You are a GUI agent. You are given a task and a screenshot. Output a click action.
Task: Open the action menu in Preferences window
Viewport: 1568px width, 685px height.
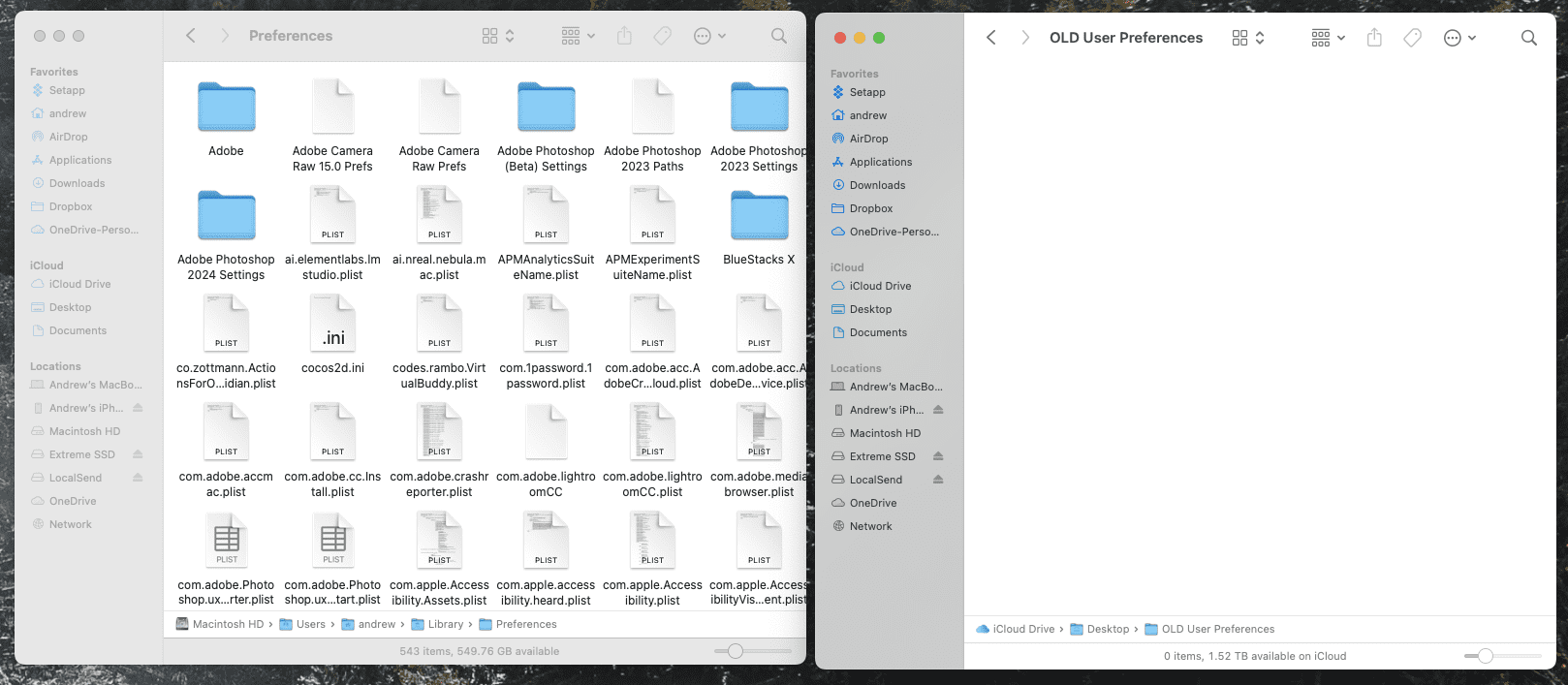point(709,36)
